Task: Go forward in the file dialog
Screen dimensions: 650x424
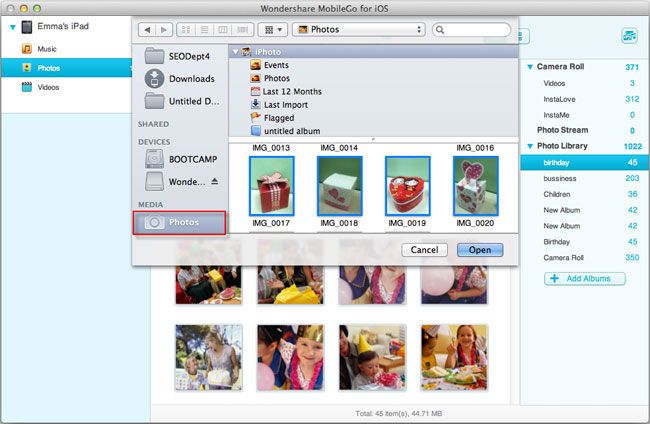Action: (x=164, y=30)
